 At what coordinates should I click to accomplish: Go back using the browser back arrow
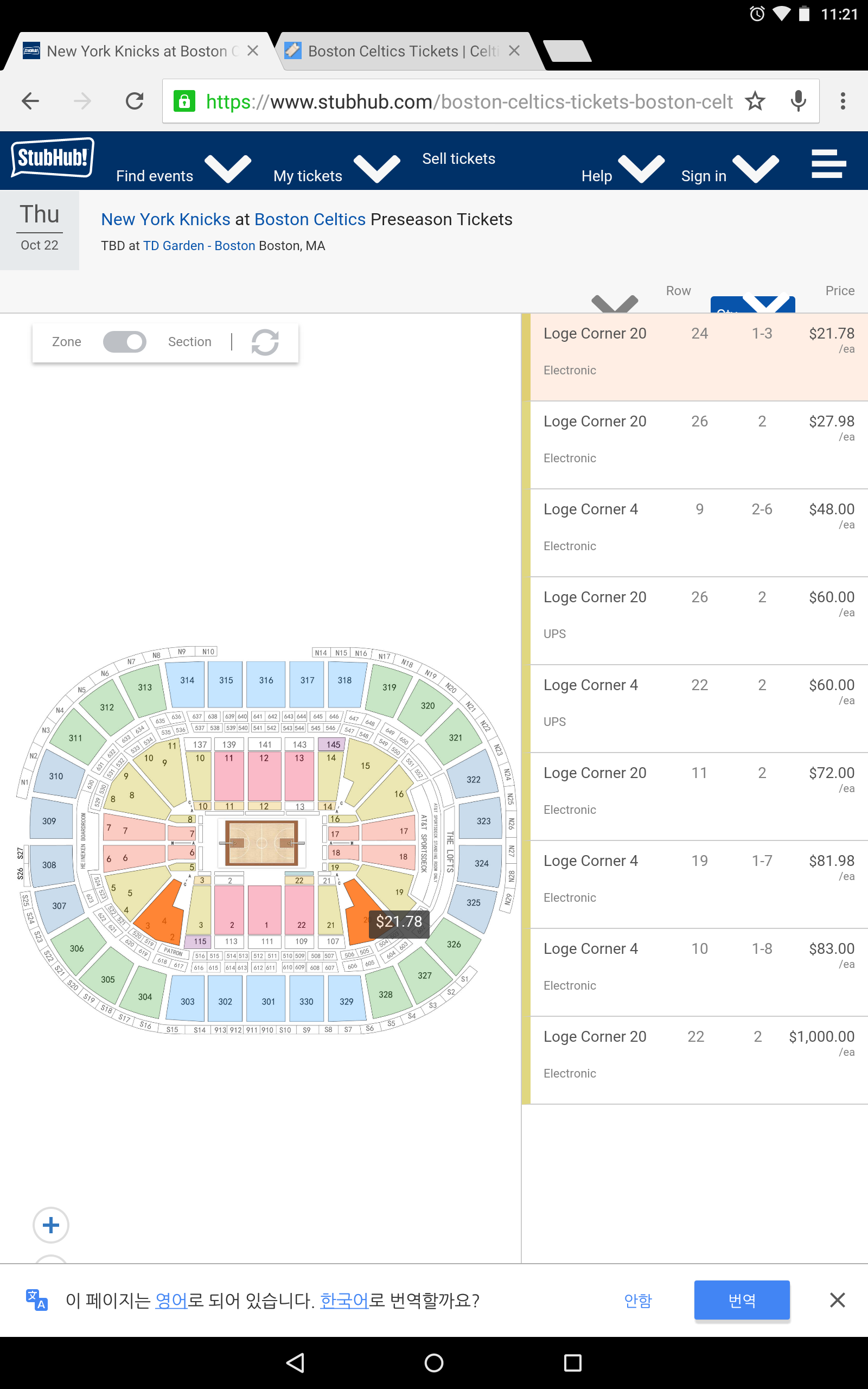click(30, 101)
